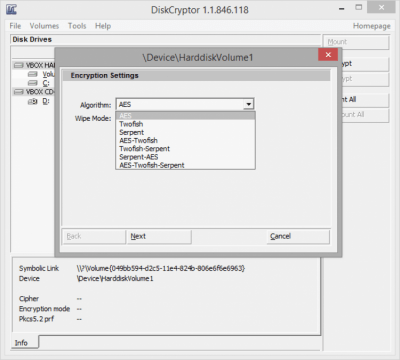Visit the Homepage link
Image resolution: width=400 pixels, height=360 pixels.
coord(372,26)
